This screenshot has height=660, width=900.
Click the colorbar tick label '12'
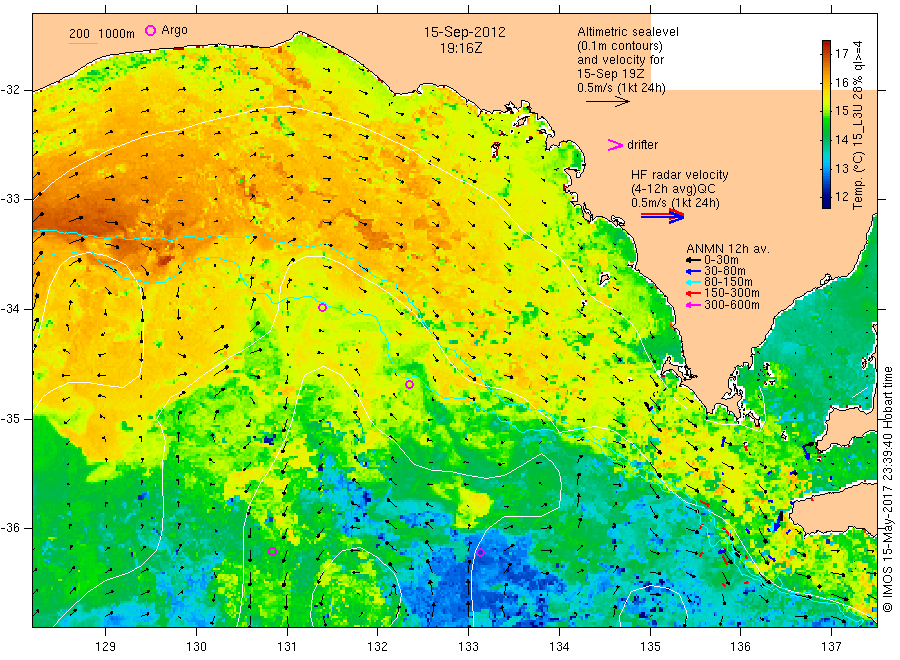841,197
